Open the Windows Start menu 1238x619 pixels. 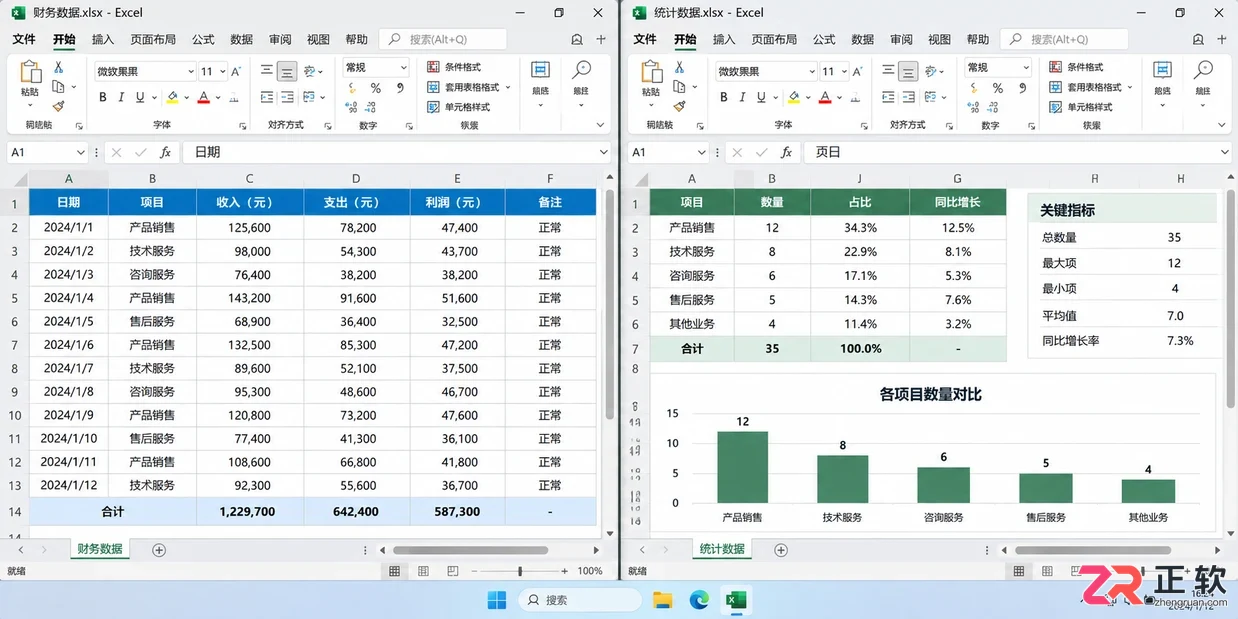tap(497, 600)
